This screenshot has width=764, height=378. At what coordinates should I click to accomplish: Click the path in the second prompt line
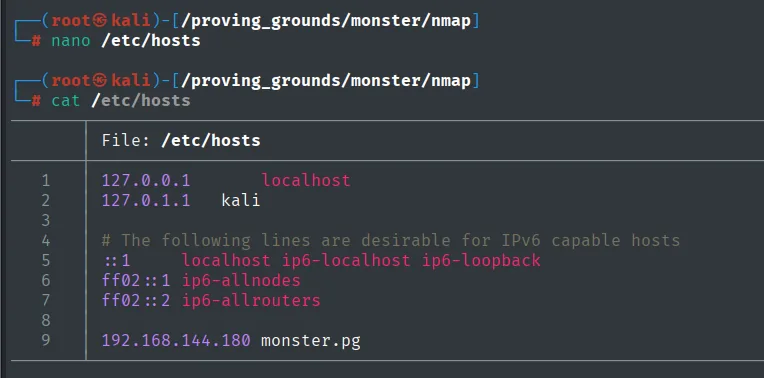coord(325,81)
